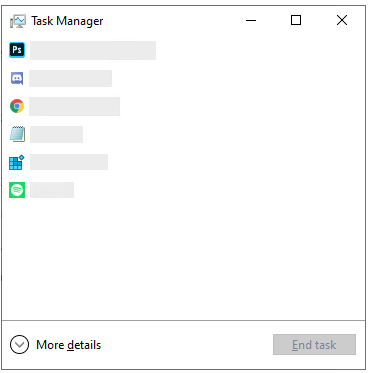Viewport: 369px width, 373px height.
Task: Select the blurred name beside blue grid icon
Action: coord(69,162)
